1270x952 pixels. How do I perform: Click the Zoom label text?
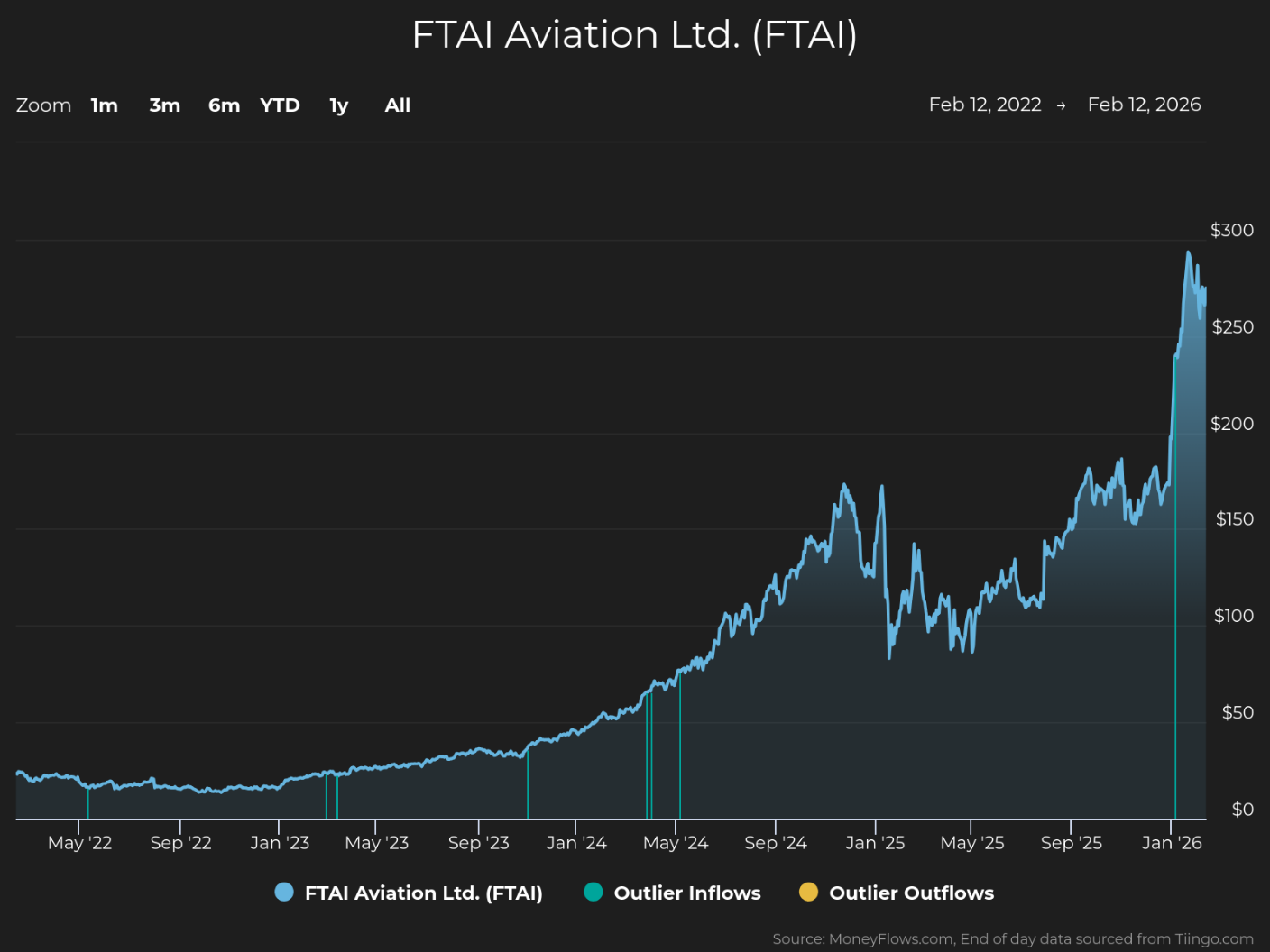coord(43,105)
